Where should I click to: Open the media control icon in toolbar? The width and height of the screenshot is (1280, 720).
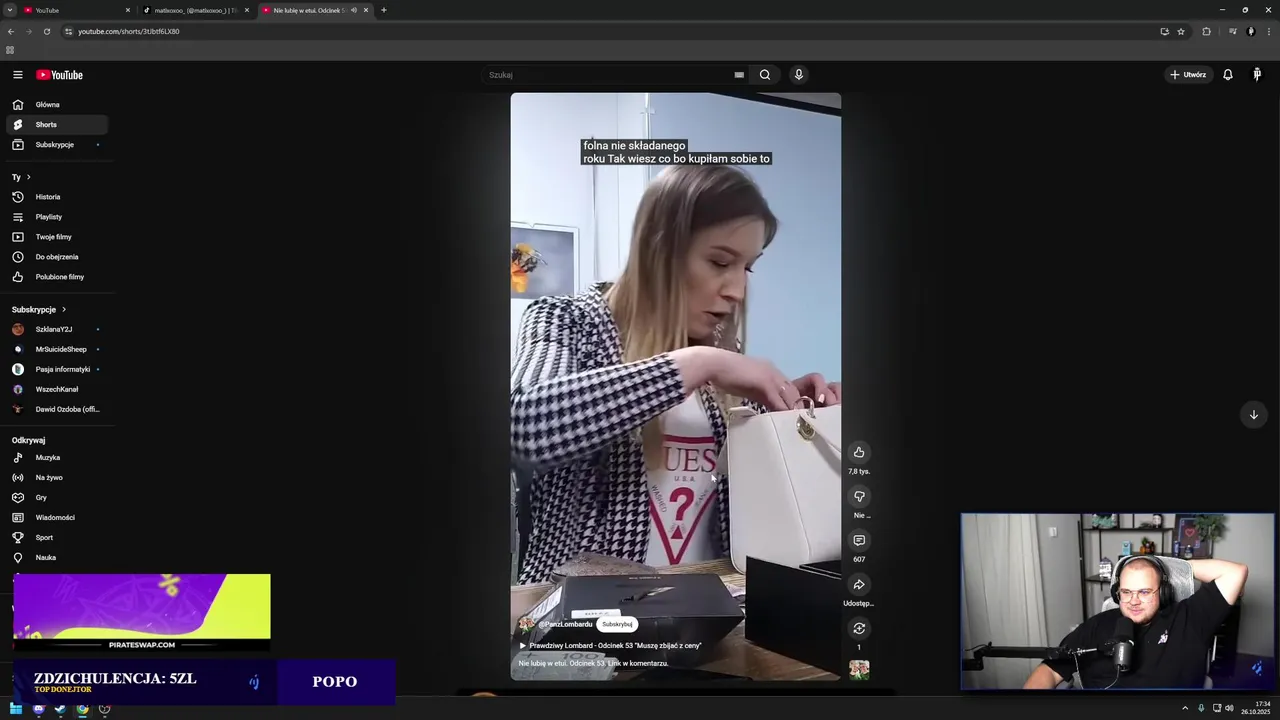coord(1233,31)
